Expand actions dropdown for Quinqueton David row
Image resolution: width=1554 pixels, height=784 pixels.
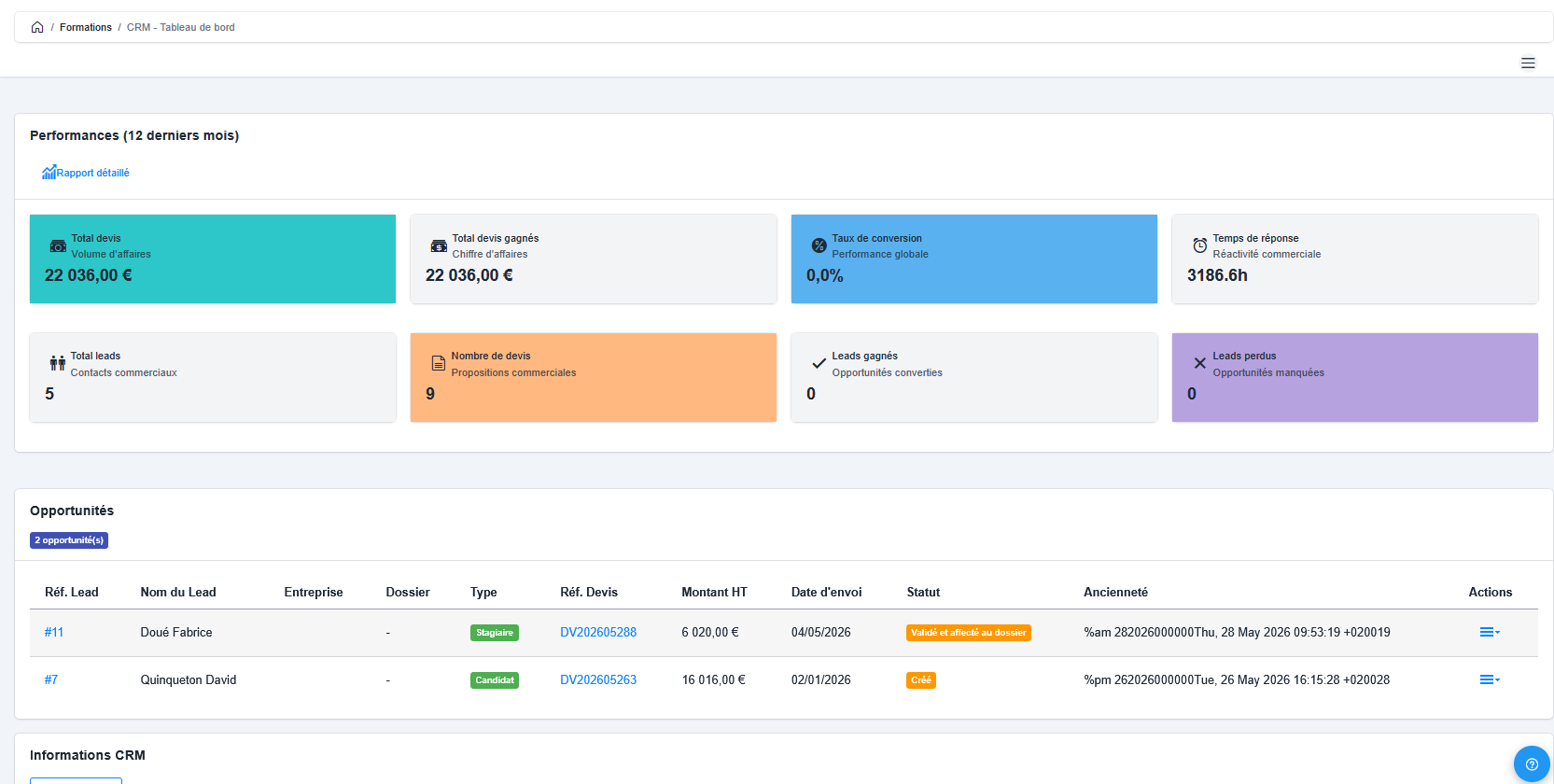point(1490,679)
